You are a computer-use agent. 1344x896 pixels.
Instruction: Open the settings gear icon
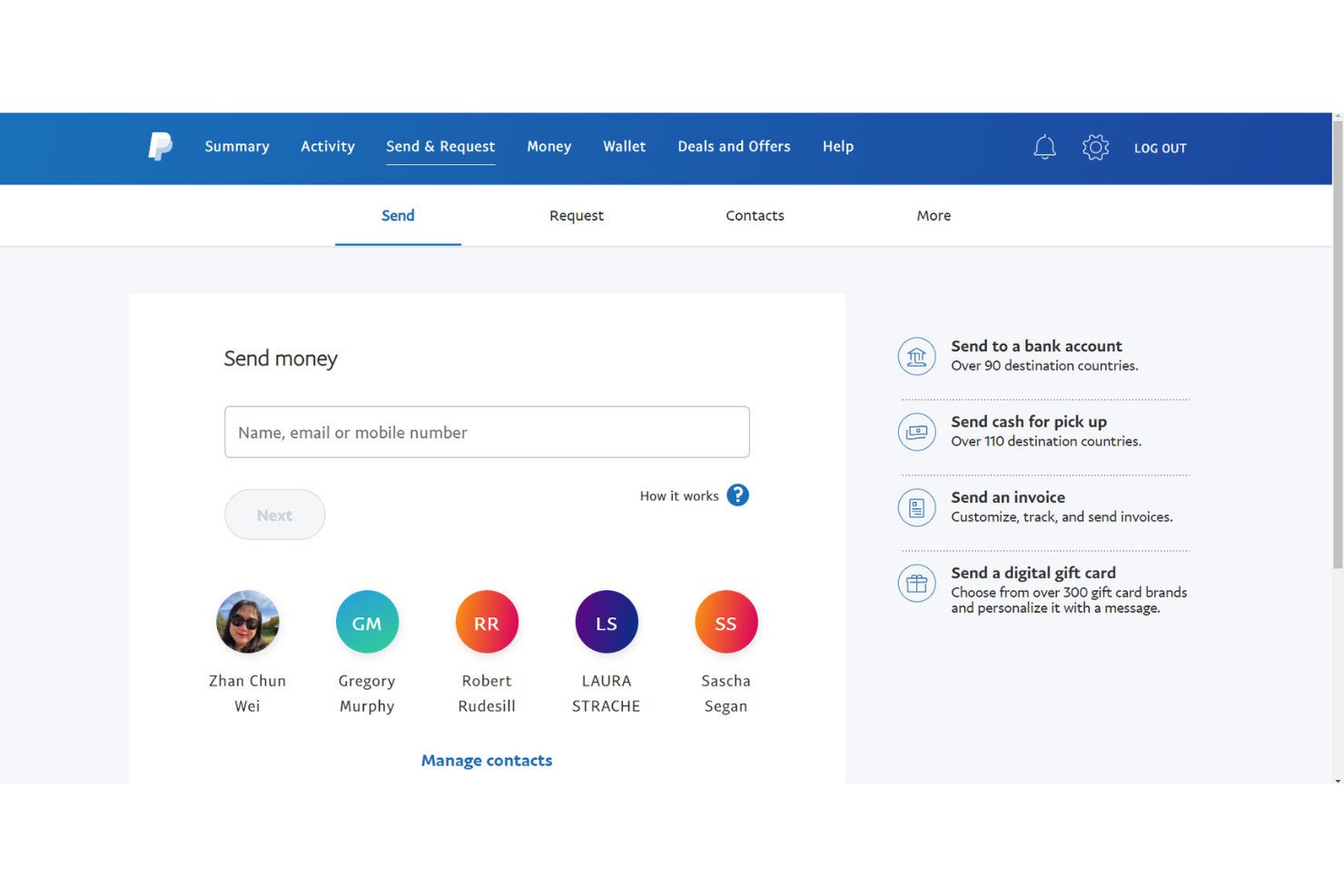(1095, 147)
